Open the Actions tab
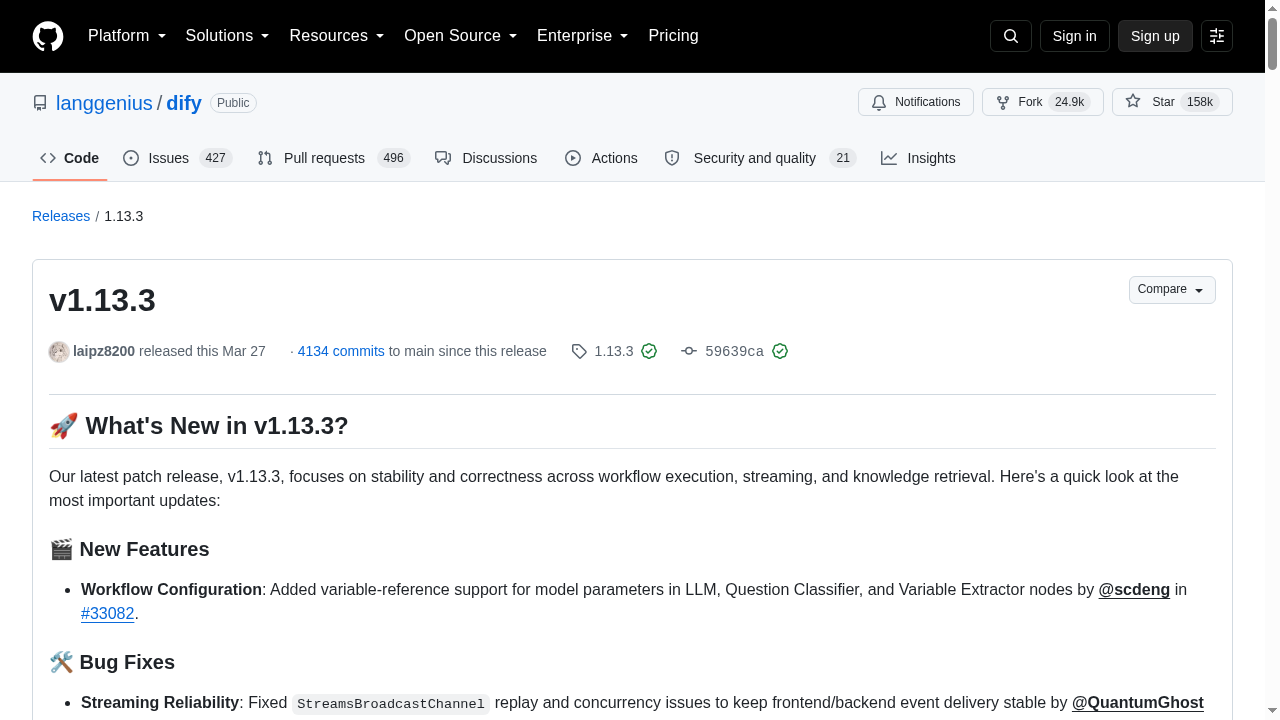 (601, 158)
